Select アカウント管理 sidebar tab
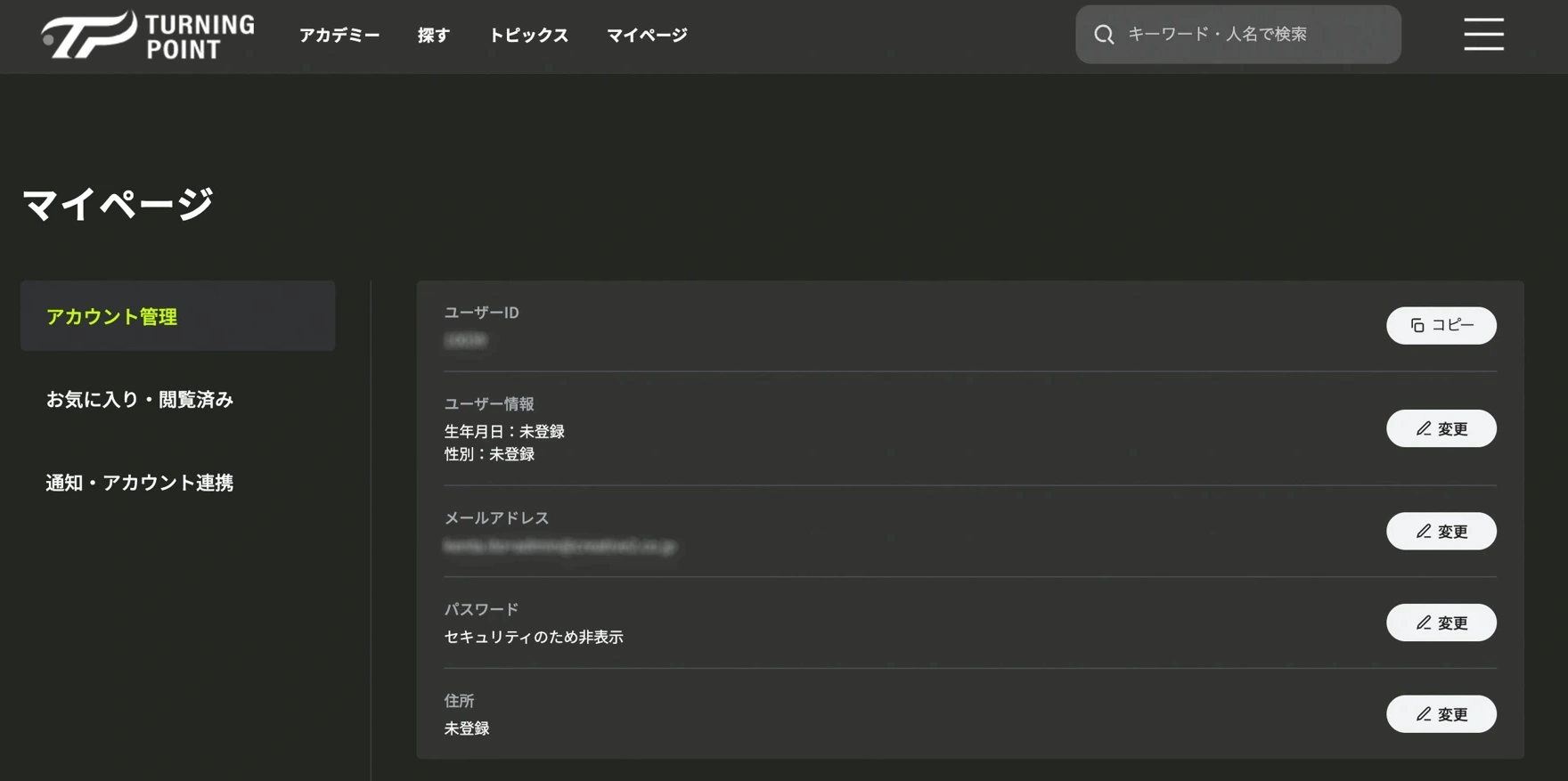 tap(177, 316)
